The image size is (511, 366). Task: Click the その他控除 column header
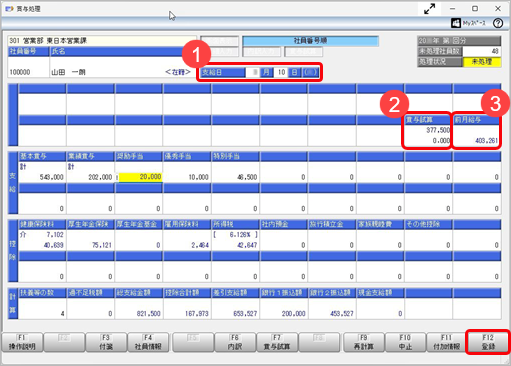tap(429, 224)
